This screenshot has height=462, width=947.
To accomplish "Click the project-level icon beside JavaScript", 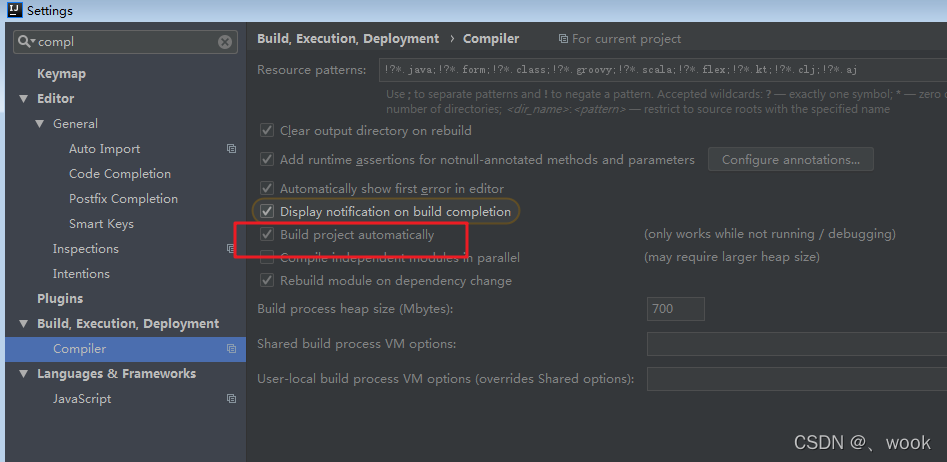I will pyautogui.click(x=231, y=399).
